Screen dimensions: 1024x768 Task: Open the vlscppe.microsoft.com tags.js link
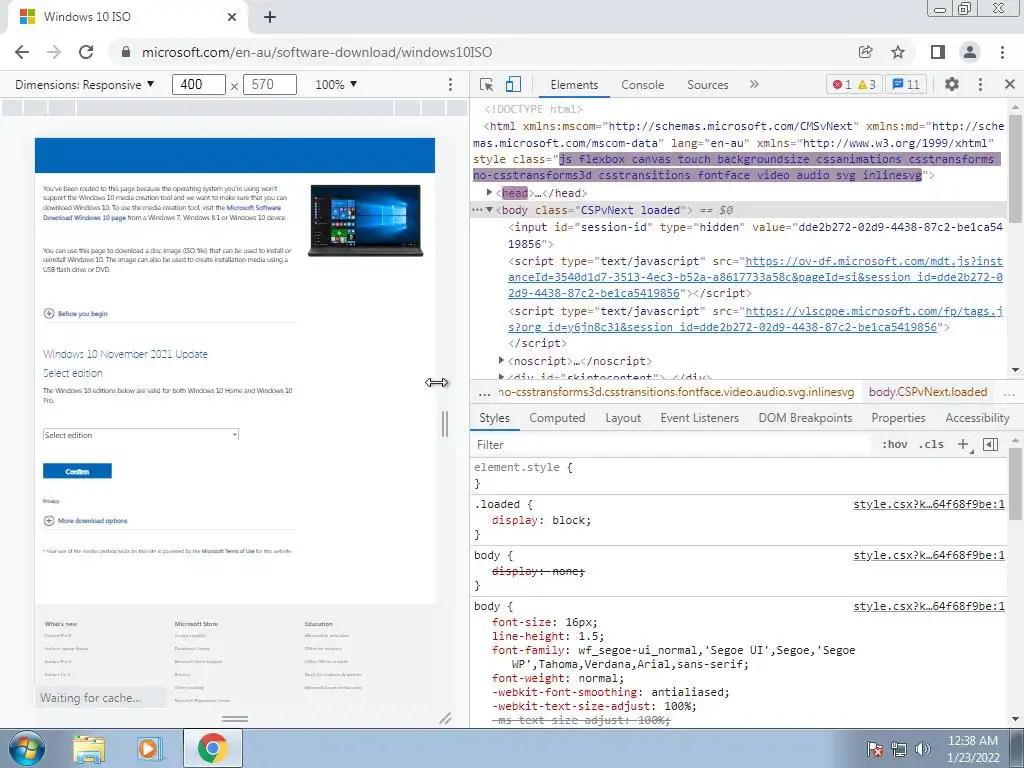[x=755, y=319]
